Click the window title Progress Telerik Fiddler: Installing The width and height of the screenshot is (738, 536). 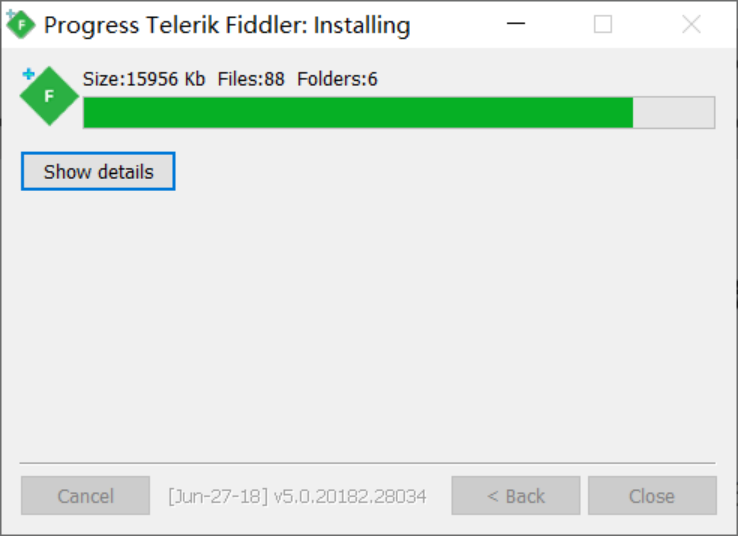(x=227, y=24)
